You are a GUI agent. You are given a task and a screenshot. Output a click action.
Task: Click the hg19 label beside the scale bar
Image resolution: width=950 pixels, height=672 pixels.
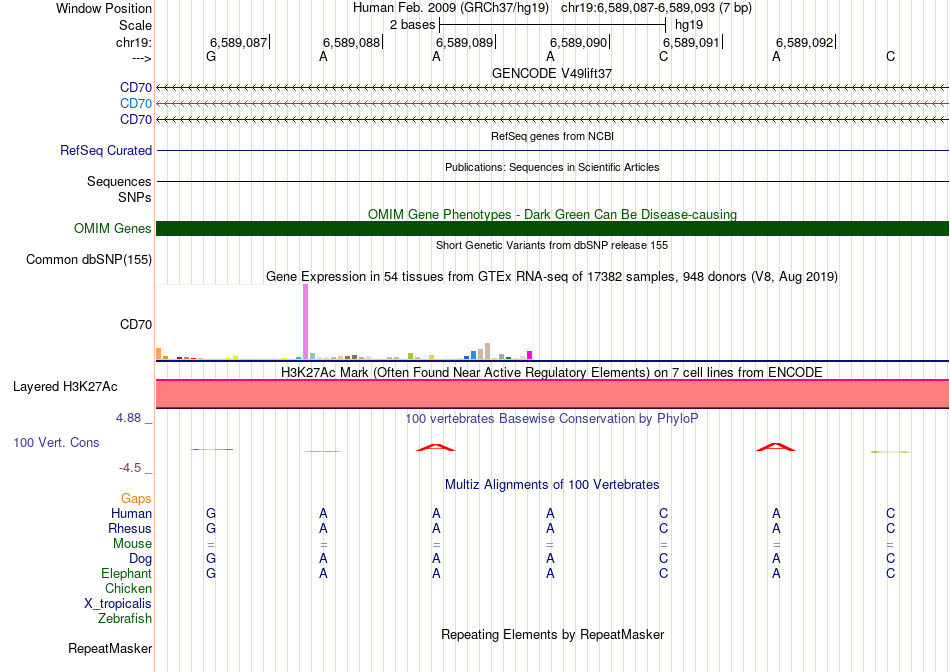689,25
